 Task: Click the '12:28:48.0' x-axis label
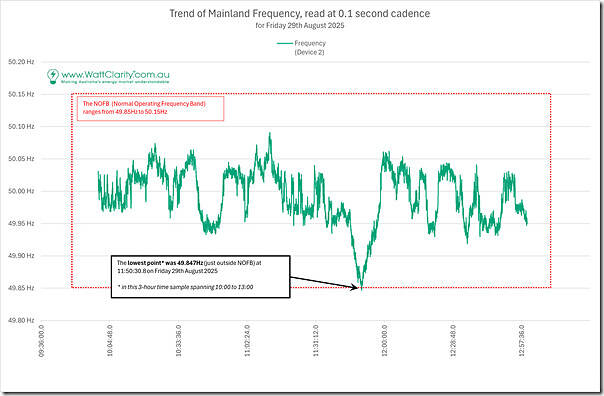click(x=453, y=341)
